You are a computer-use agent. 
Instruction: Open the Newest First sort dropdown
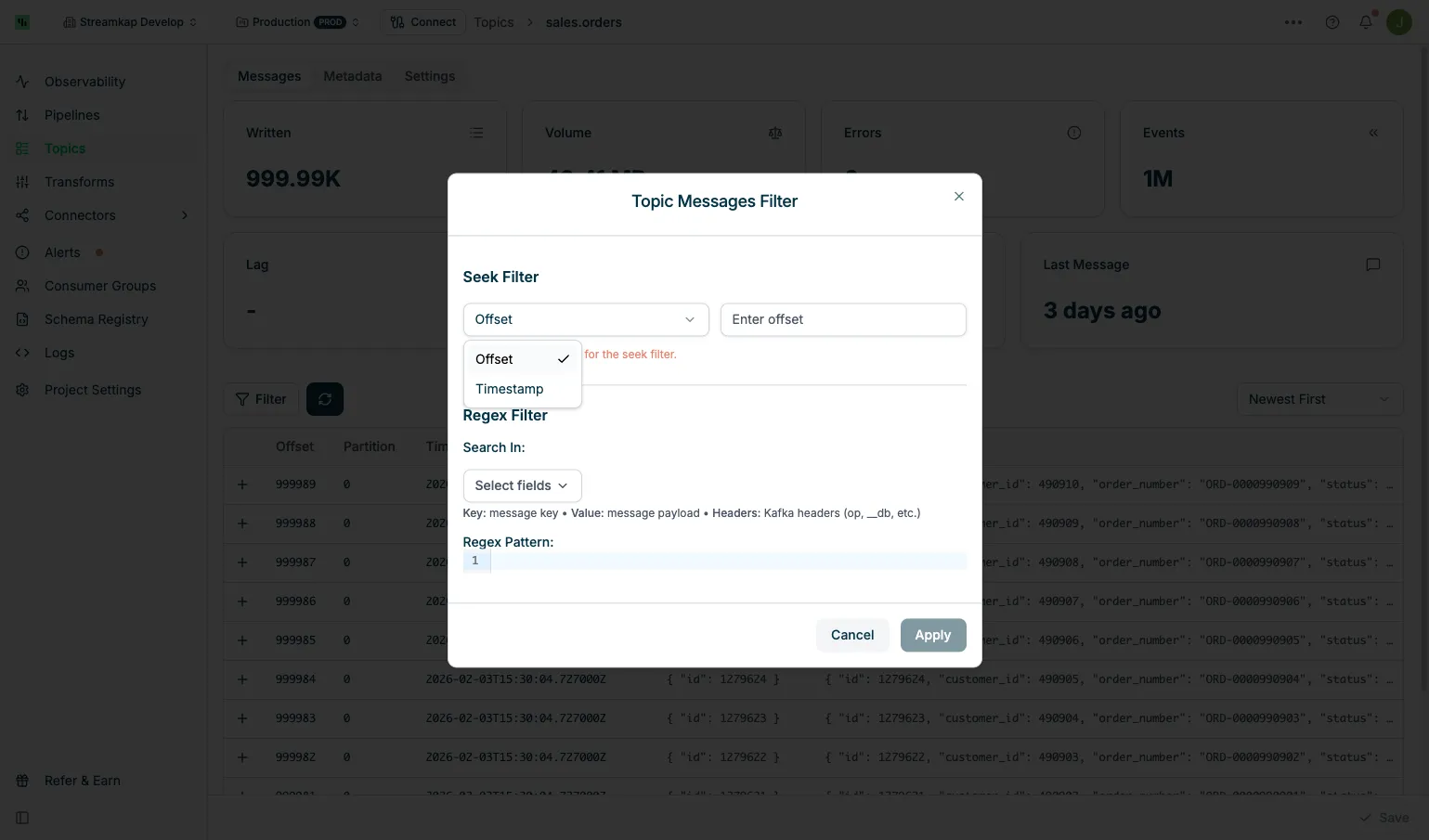[x=1319, y=399]
